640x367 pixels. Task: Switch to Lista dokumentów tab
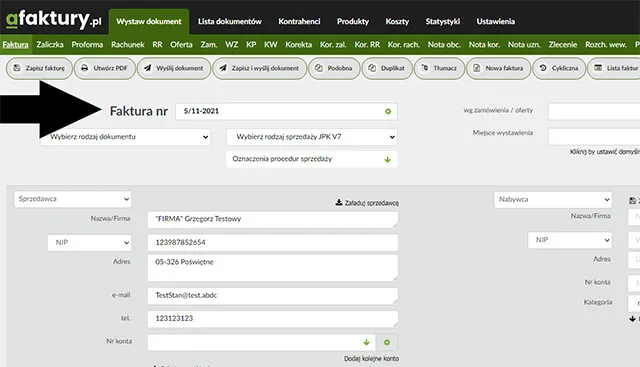click(x=230, y=21)
